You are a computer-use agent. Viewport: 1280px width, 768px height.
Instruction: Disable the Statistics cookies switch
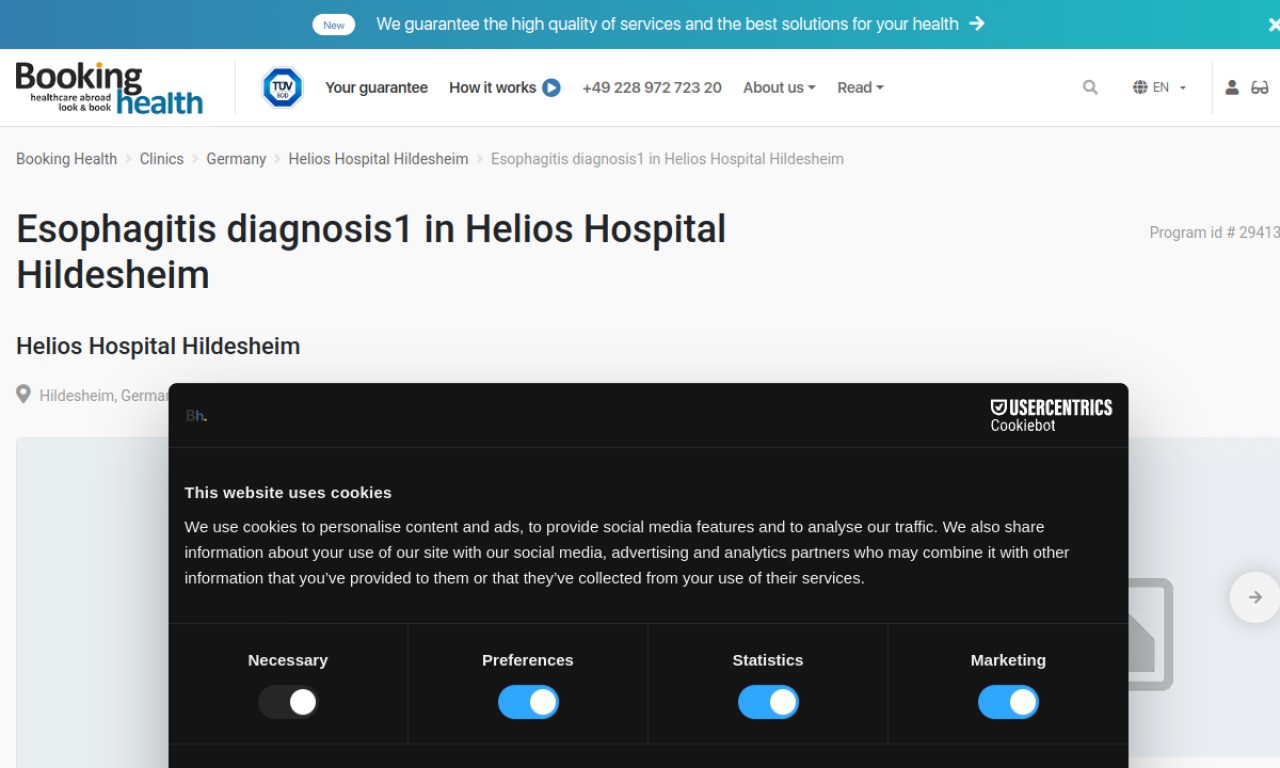point(768,702)
